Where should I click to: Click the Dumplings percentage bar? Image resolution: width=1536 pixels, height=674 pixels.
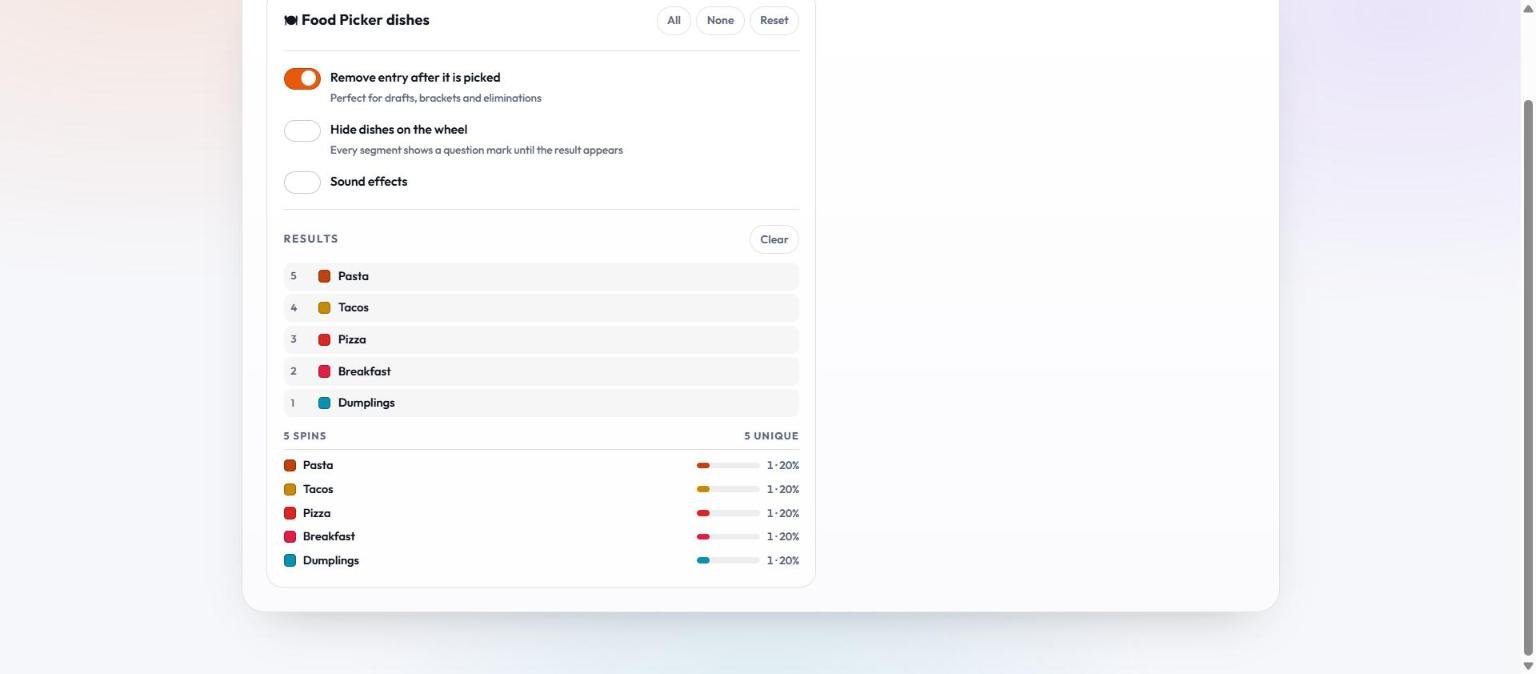pyautogui.click(x=728, y=561)
